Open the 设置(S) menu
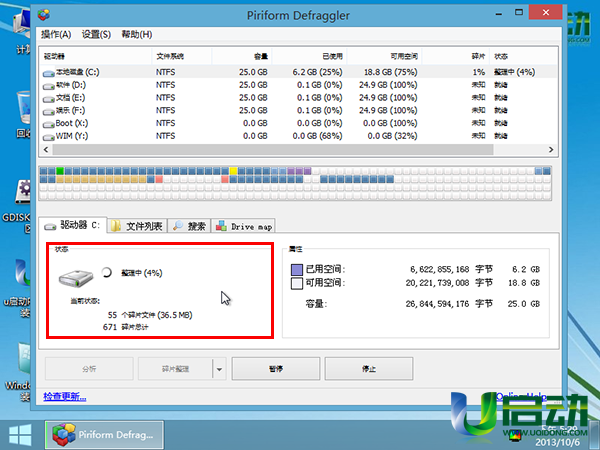The image size is (600, 450). (96, 34)
